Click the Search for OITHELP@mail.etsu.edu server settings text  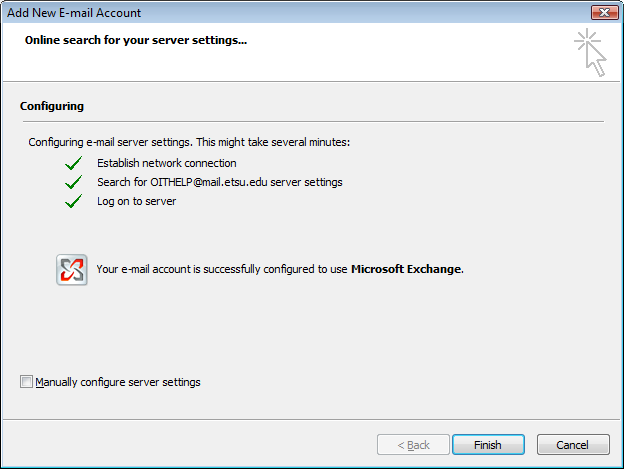219,182
